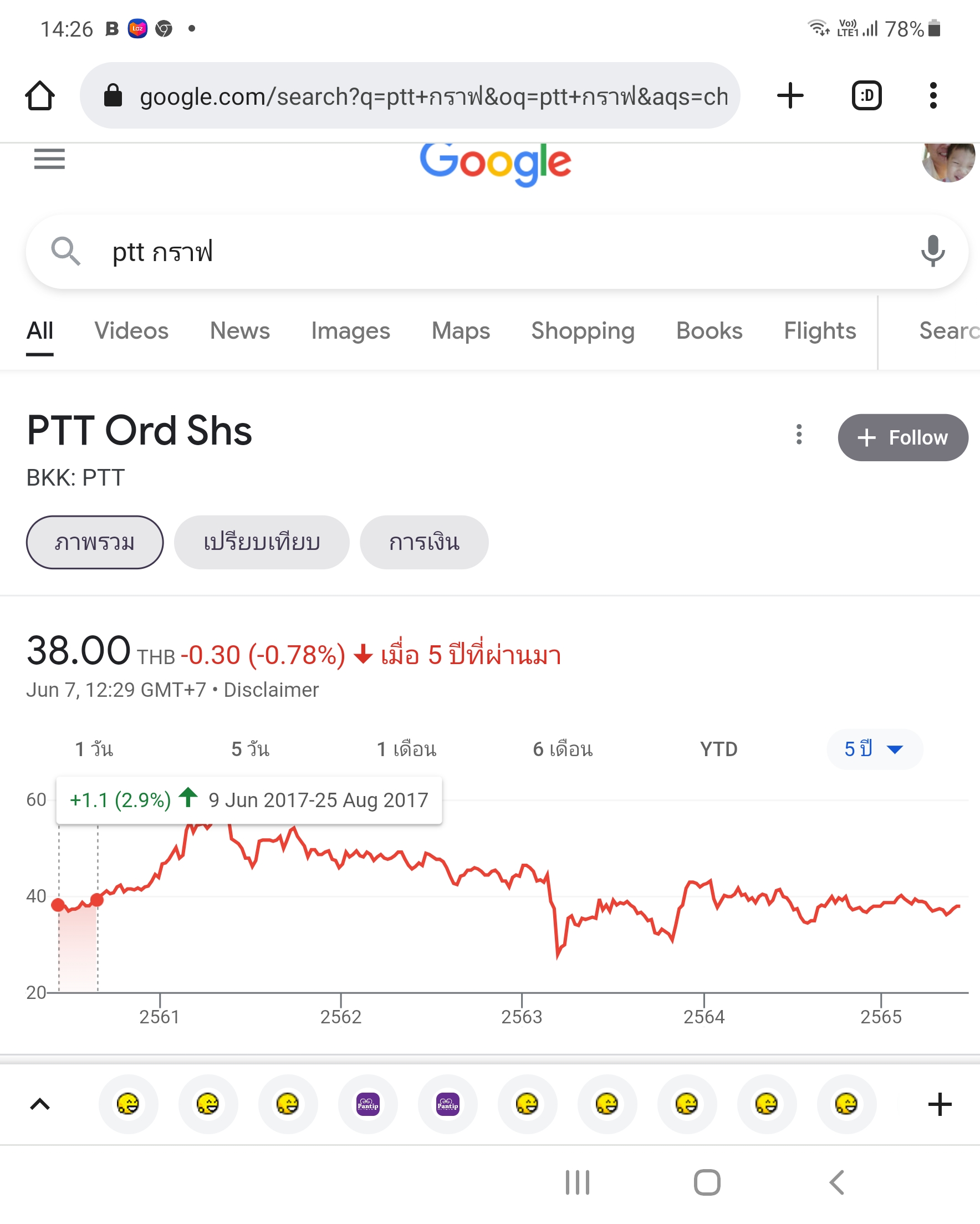Add tab with bottom plus button
Screen dimensions: 980x1224
(x=940, y=1104)
